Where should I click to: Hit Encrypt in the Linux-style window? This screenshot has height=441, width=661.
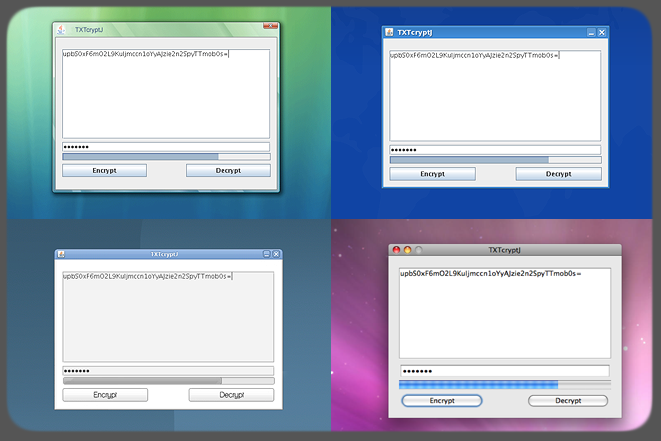click(105, 395)
